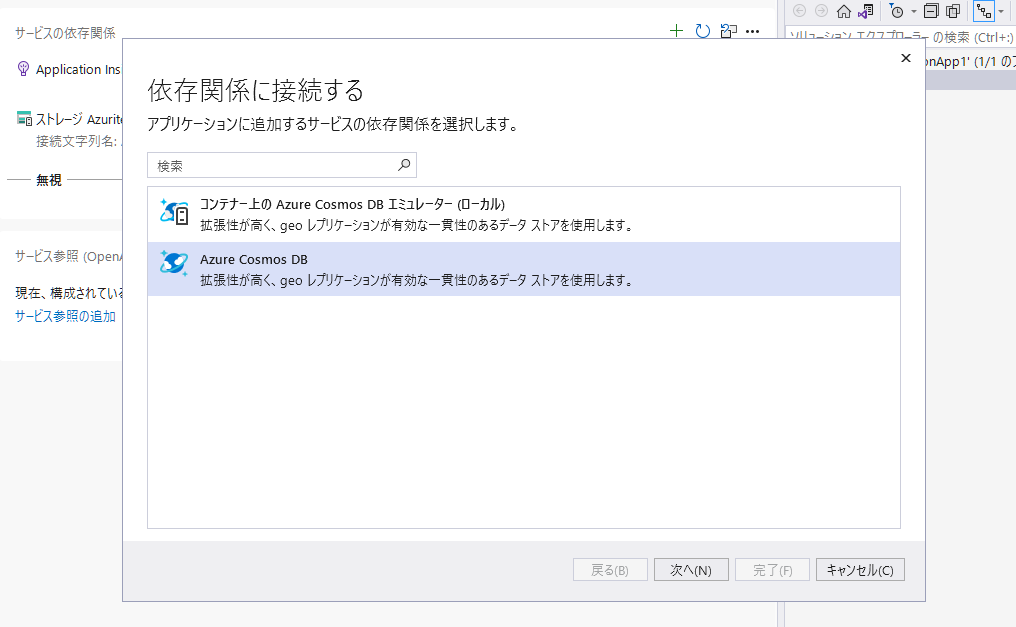1016x627 pixels.
Task: Open the dropdown beside pending changes filter
Action: [x=914, y=12]
